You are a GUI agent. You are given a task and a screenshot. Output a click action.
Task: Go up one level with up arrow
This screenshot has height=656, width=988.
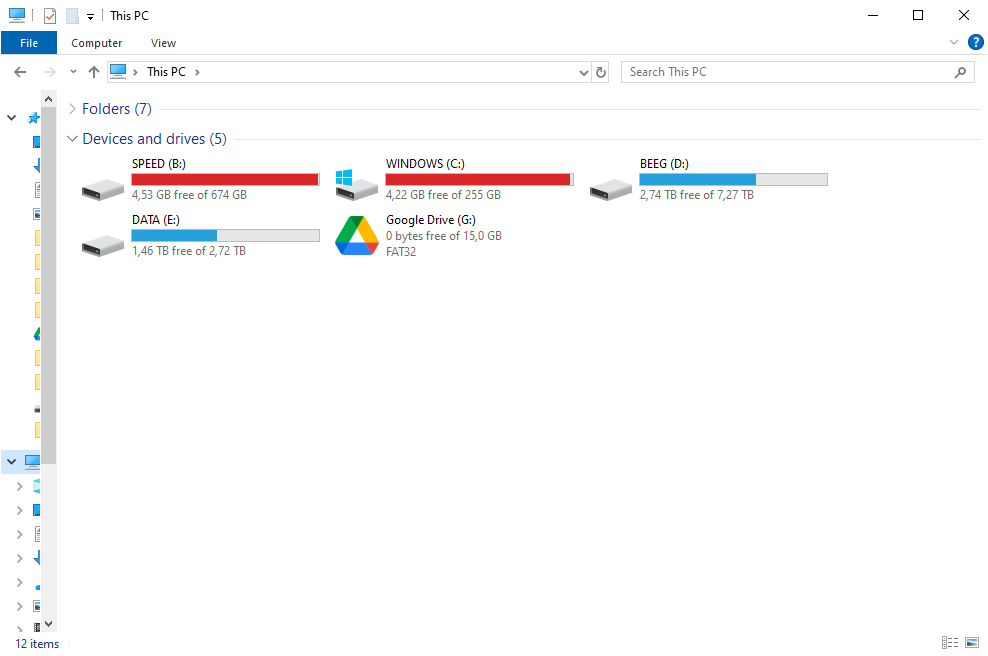tap(94, 72)
